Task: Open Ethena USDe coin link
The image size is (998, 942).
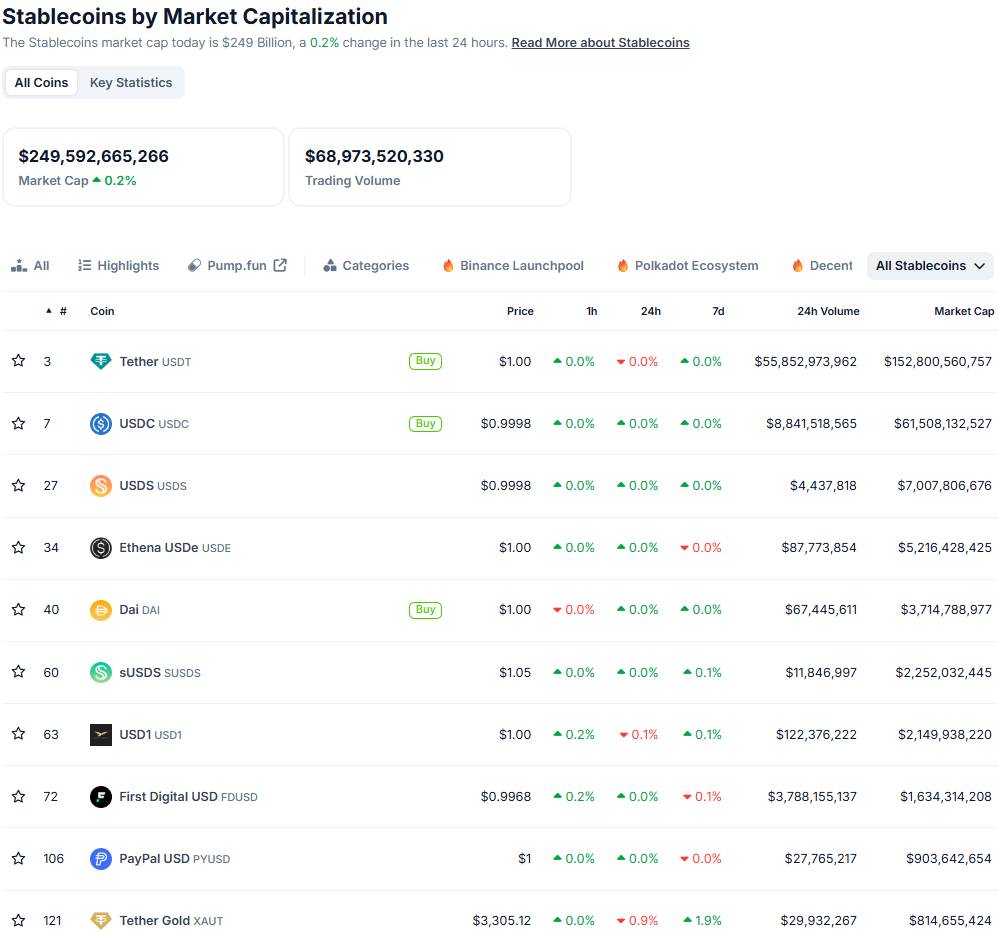Action: tap(175, 548)
